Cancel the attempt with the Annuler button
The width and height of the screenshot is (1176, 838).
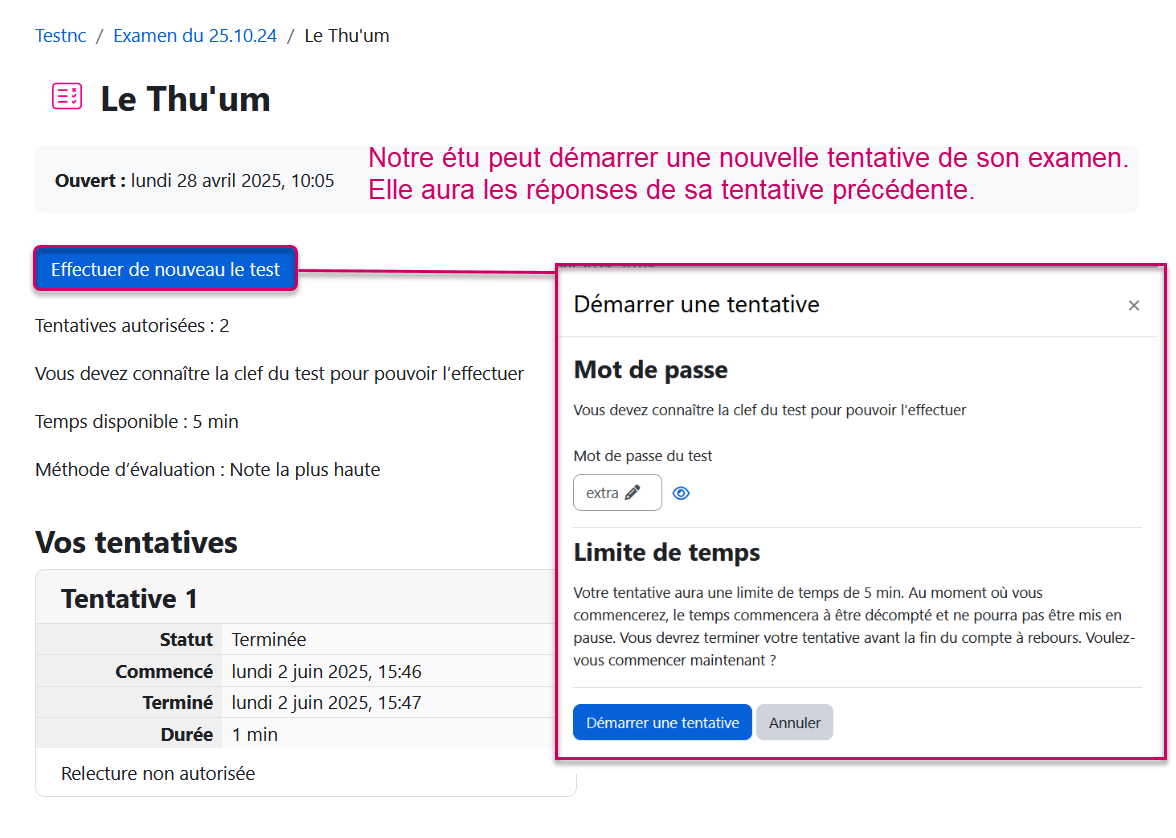pyautogui.click(x=794, y=723)
